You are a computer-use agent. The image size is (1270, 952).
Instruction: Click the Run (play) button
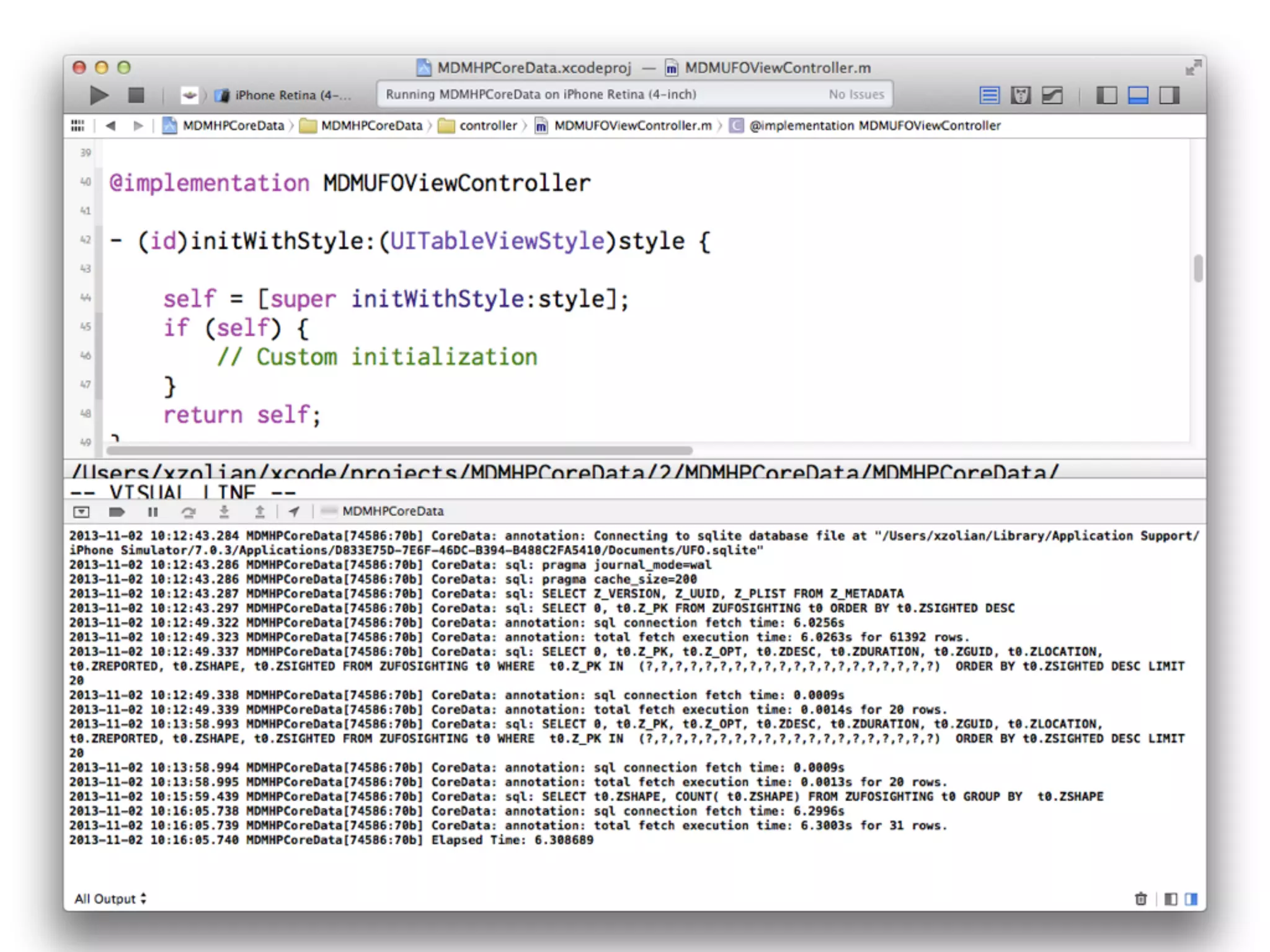click(x=99, y=95)
